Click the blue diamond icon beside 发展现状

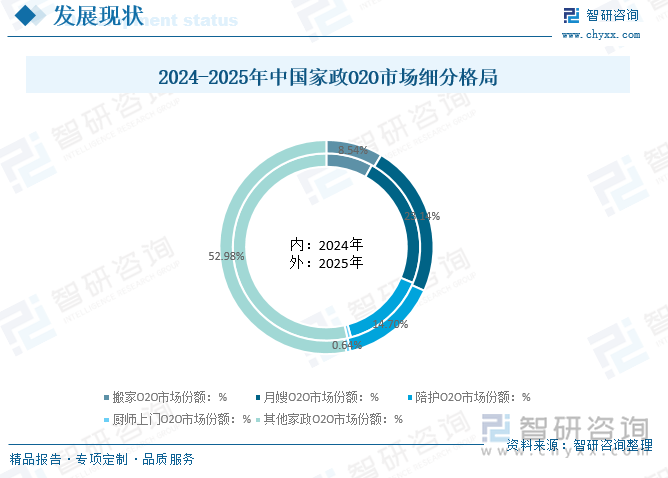point(25,15)
